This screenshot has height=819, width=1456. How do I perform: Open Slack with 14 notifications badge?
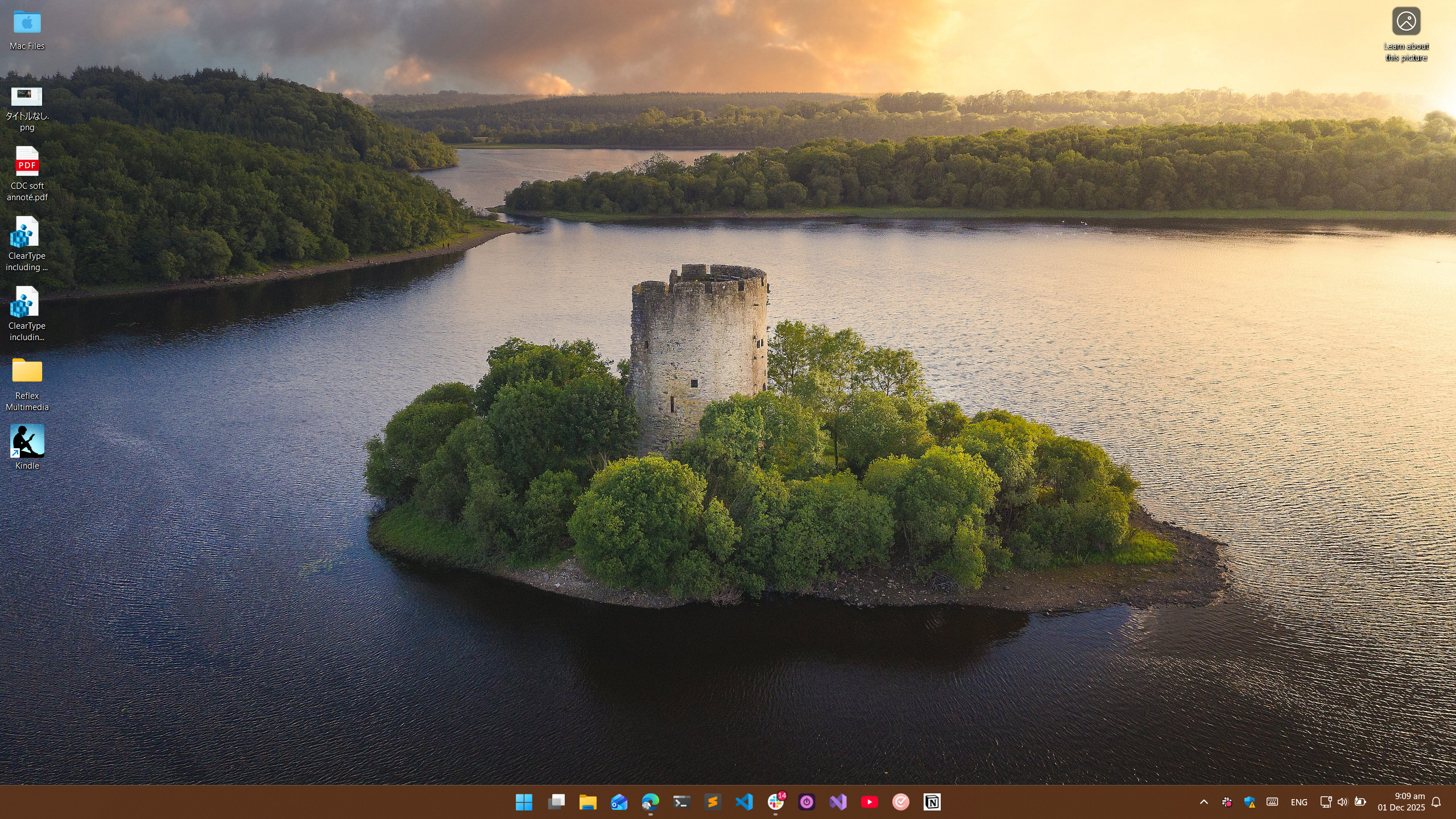775,802
